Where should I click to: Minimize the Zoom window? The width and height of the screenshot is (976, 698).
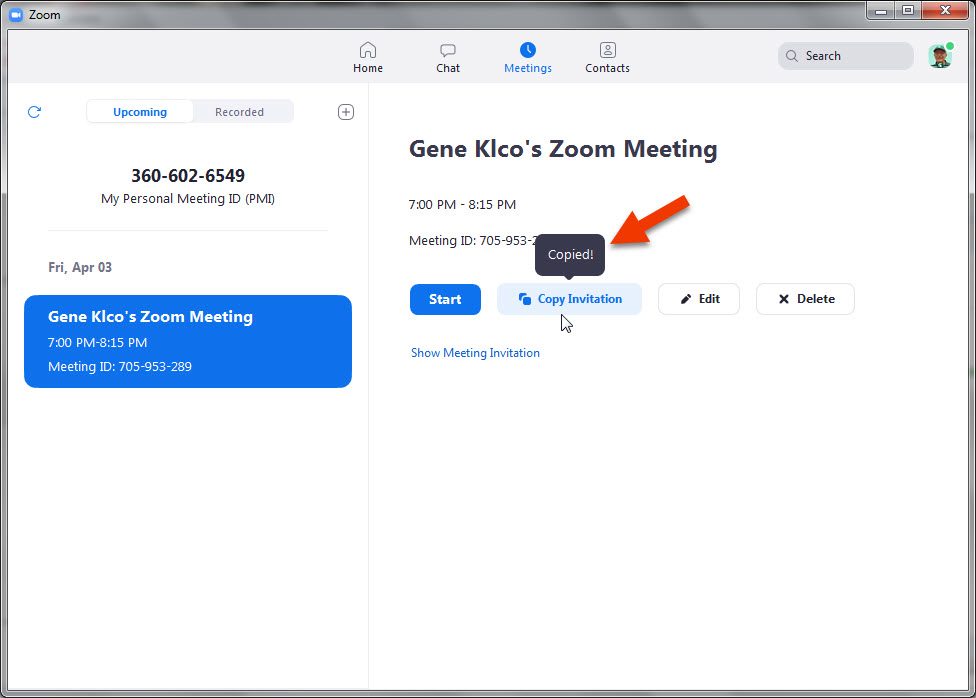[880, 11]
